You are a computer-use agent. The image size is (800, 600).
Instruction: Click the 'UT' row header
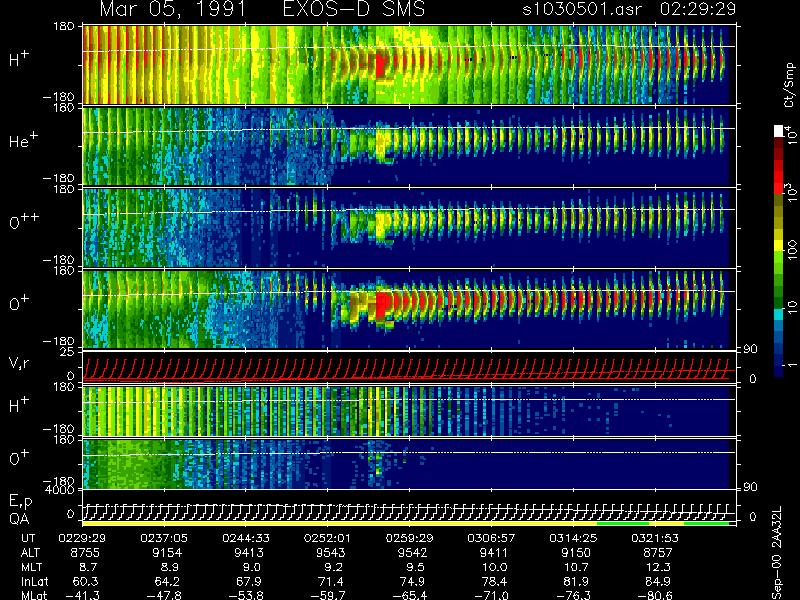[x=29, y=538]
